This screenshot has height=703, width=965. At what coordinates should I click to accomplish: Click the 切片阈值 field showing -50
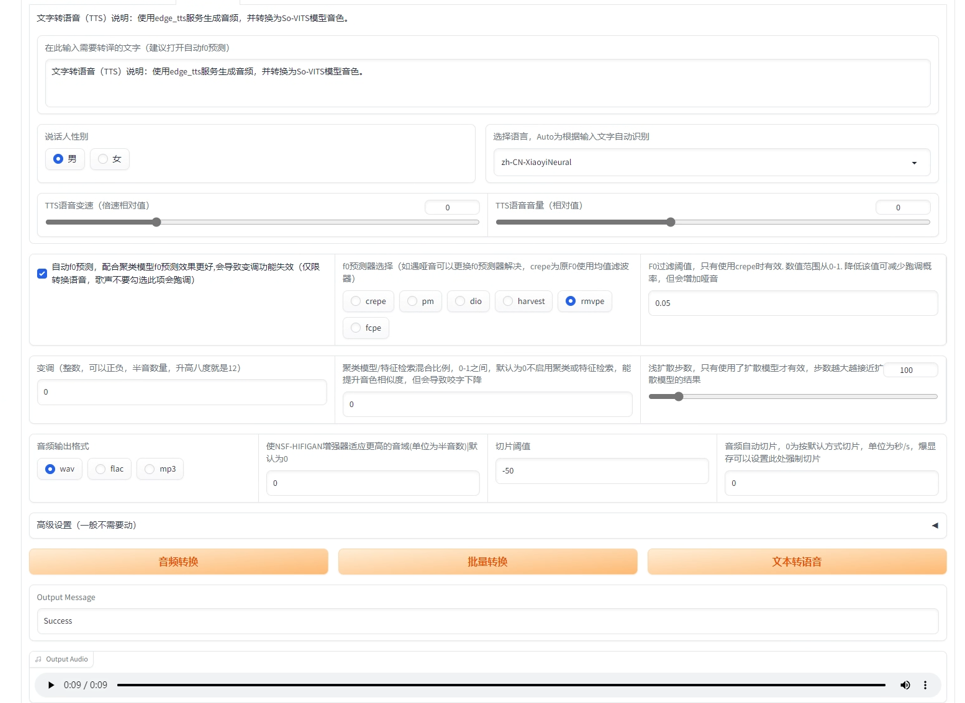tap(602, 471)
